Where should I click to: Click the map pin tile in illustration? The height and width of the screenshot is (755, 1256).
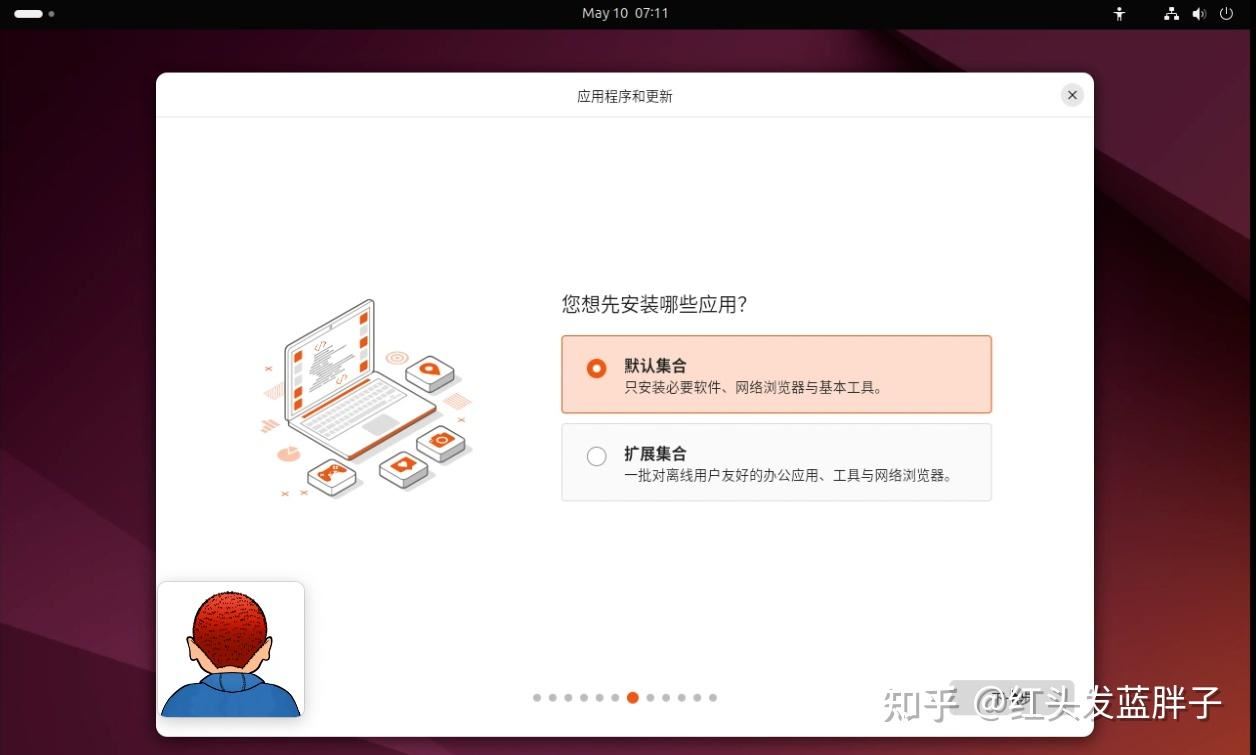coord(430,372)
